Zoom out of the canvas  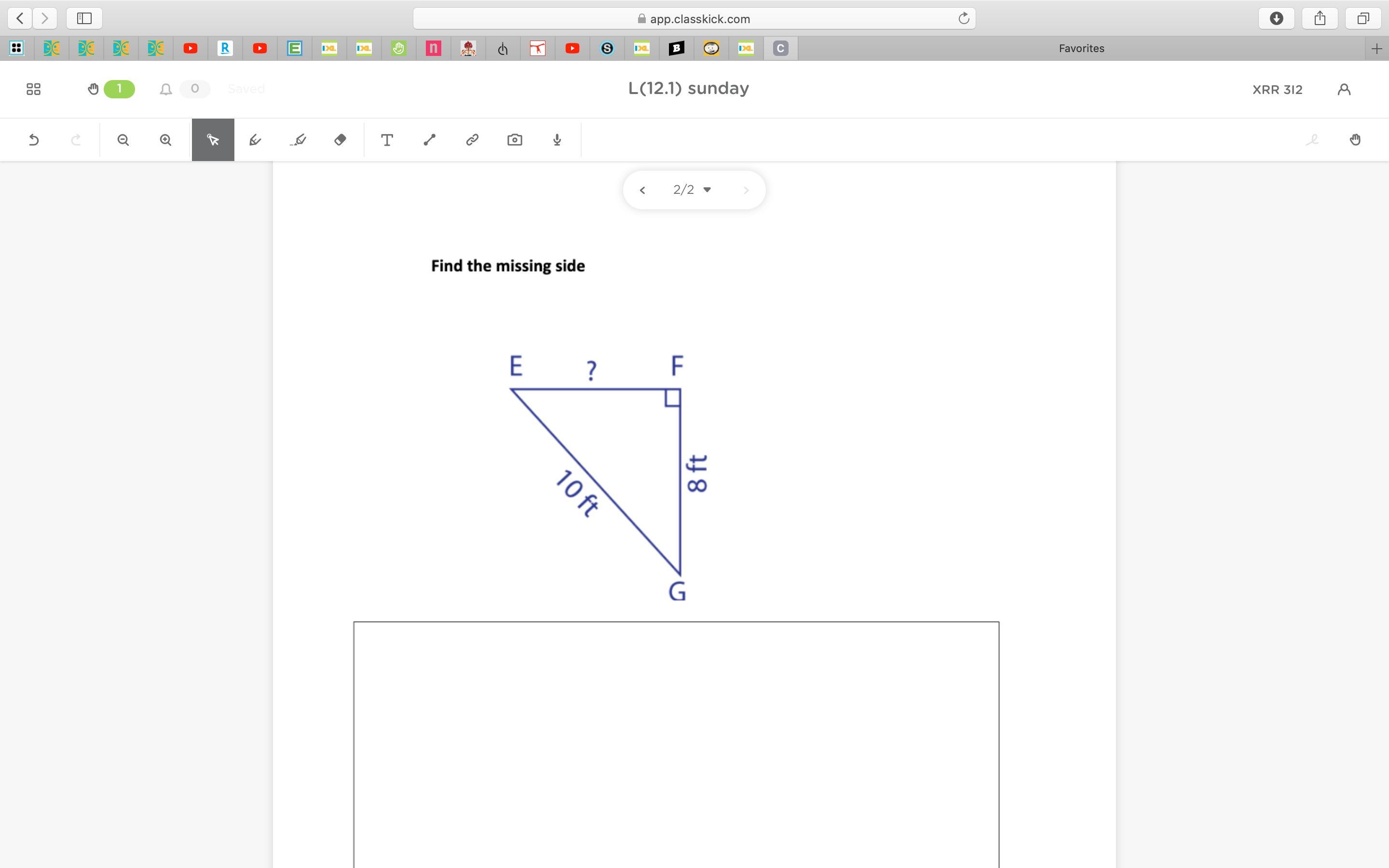(123, 140)
